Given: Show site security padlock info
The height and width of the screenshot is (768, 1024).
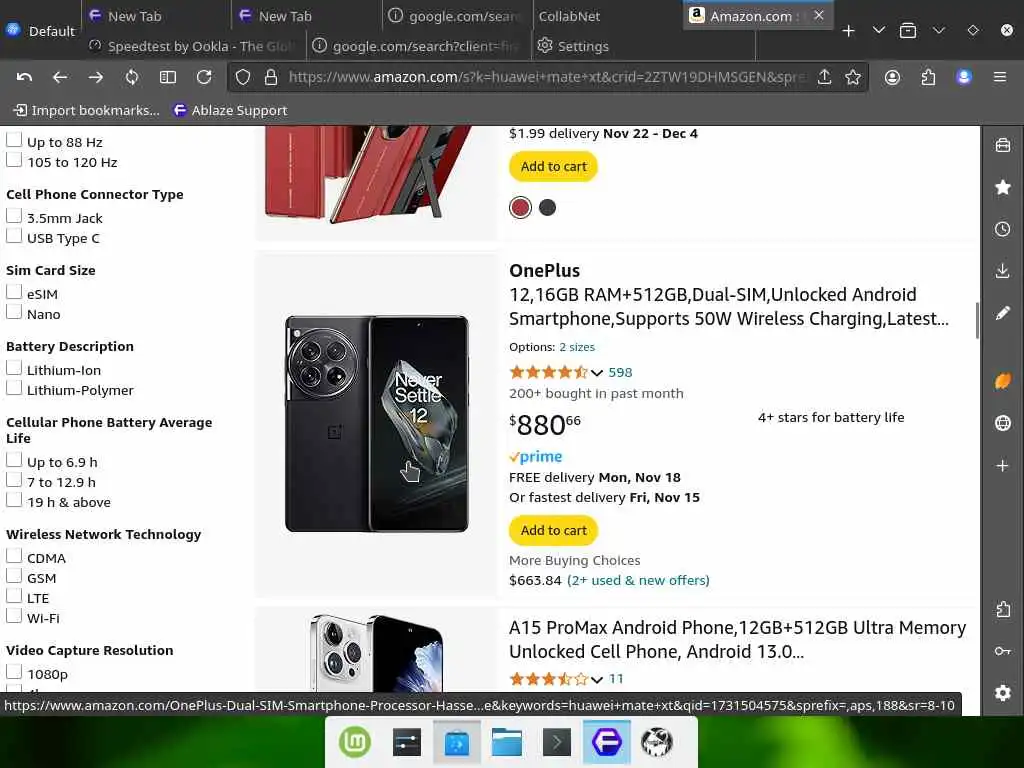Looking at the screenshot, I should click(271, 77).
